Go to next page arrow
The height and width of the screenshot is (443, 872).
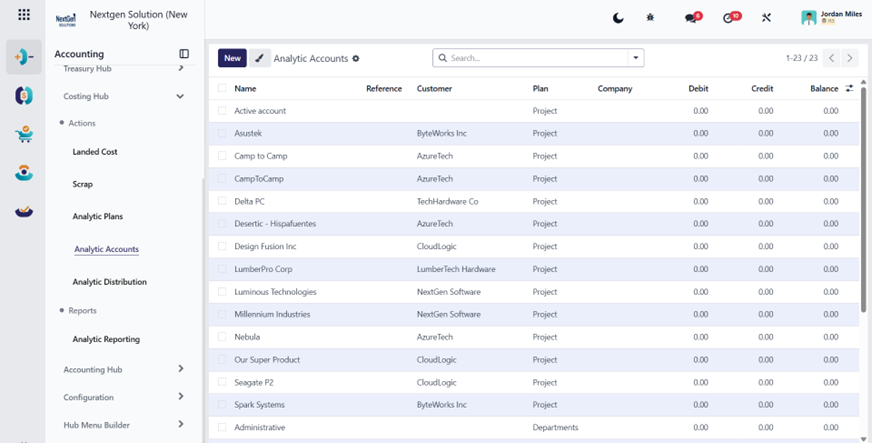[x=849, y=58]
